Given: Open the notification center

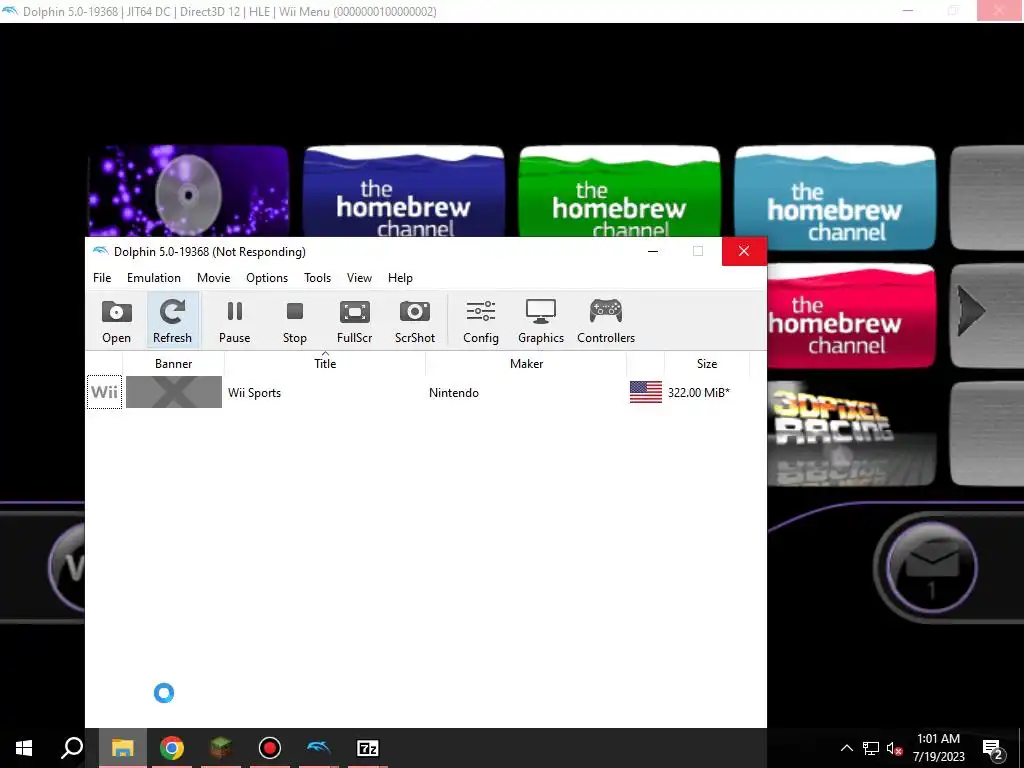Looking at the screenshot, I should pyautogui.click(x=993, y=748).
